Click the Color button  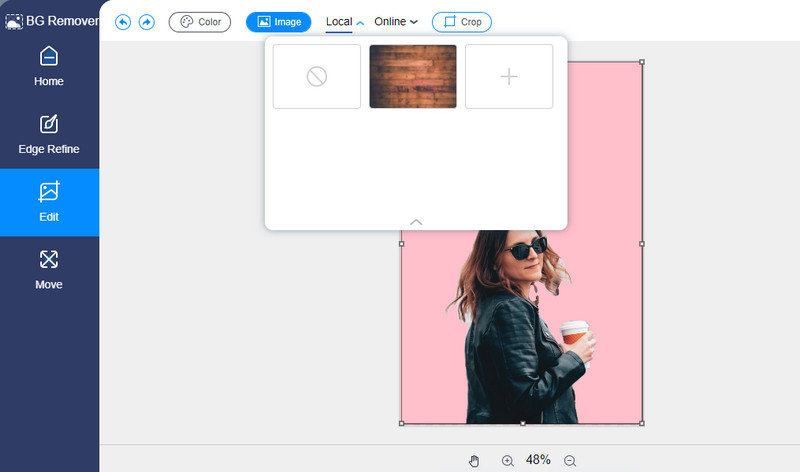click(x=200, y=22)
